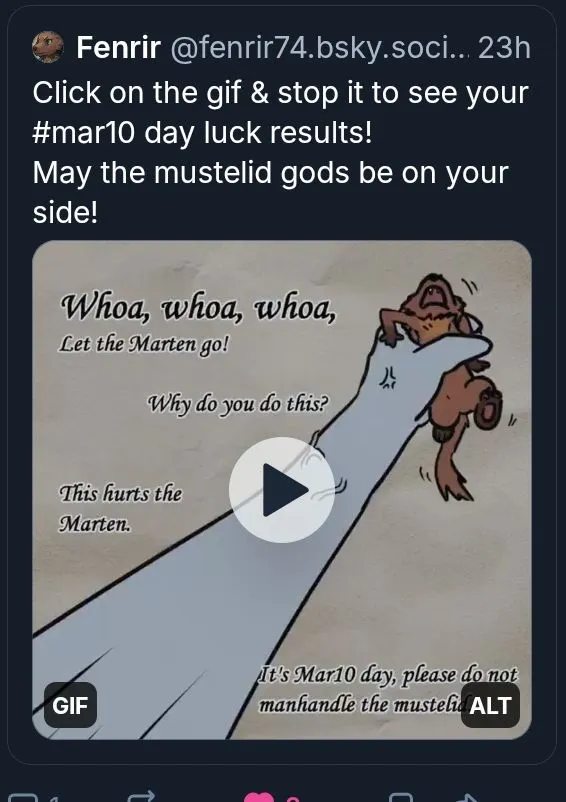The height and width of the screenshot is (802, 566).
Task: Open Fenrir's profile avatar
Action: click(x=48, y=47)
